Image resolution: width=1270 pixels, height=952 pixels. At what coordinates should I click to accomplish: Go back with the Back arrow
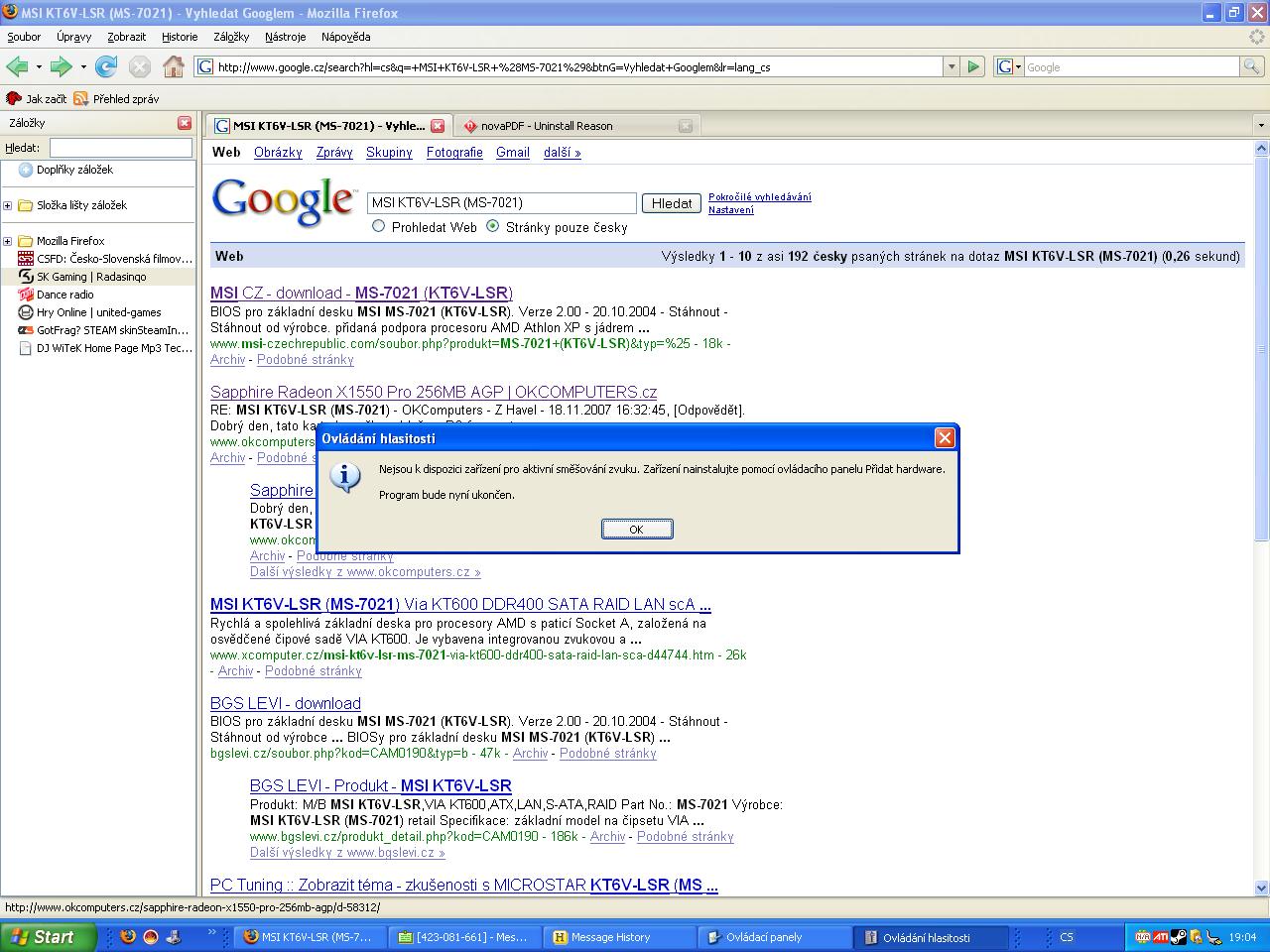pyautogui.click(x=17, y=66)
